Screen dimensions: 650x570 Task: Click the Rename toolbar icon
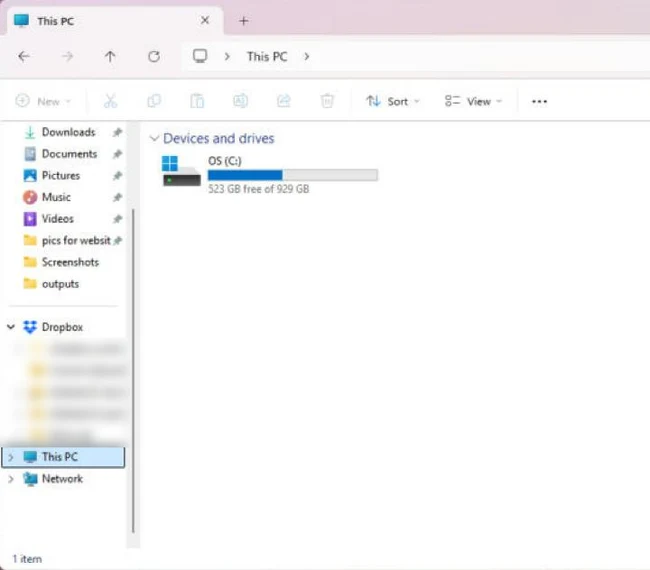coord(240,101)
